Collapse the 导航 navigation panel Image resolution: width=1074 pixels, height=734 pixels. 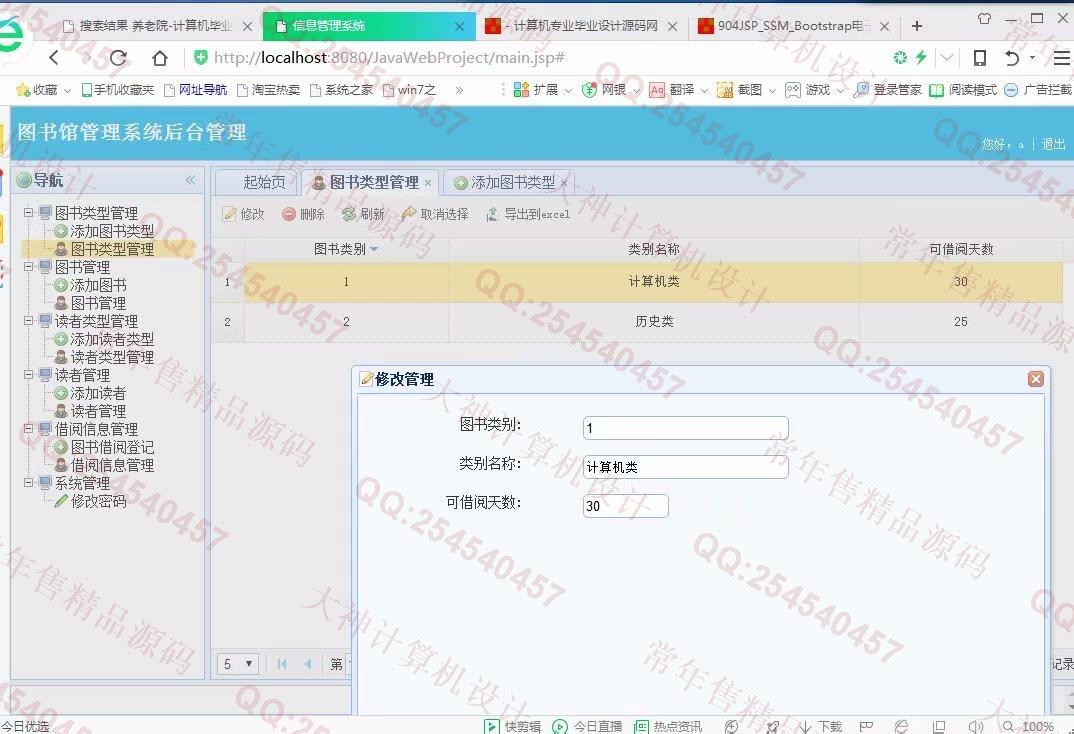tap(190, 180)
